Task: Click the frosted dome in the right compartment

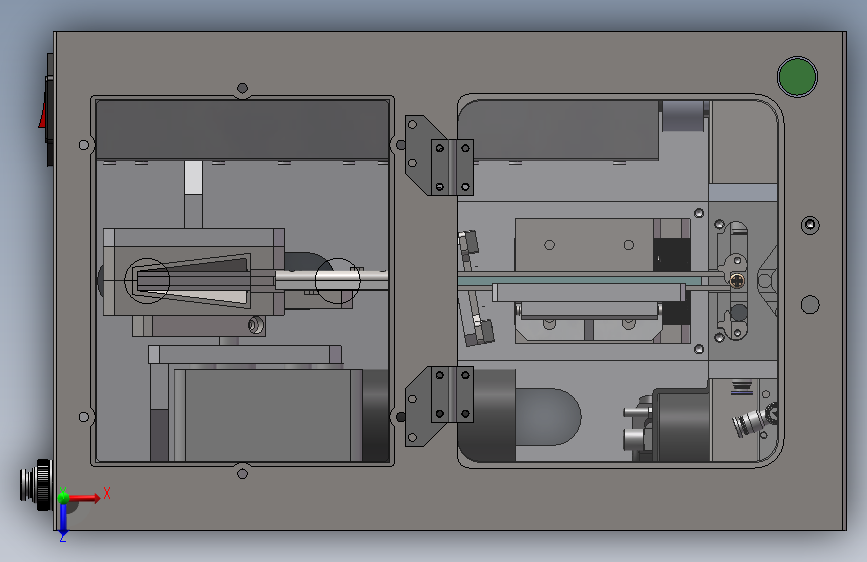Action: point(549,417)
